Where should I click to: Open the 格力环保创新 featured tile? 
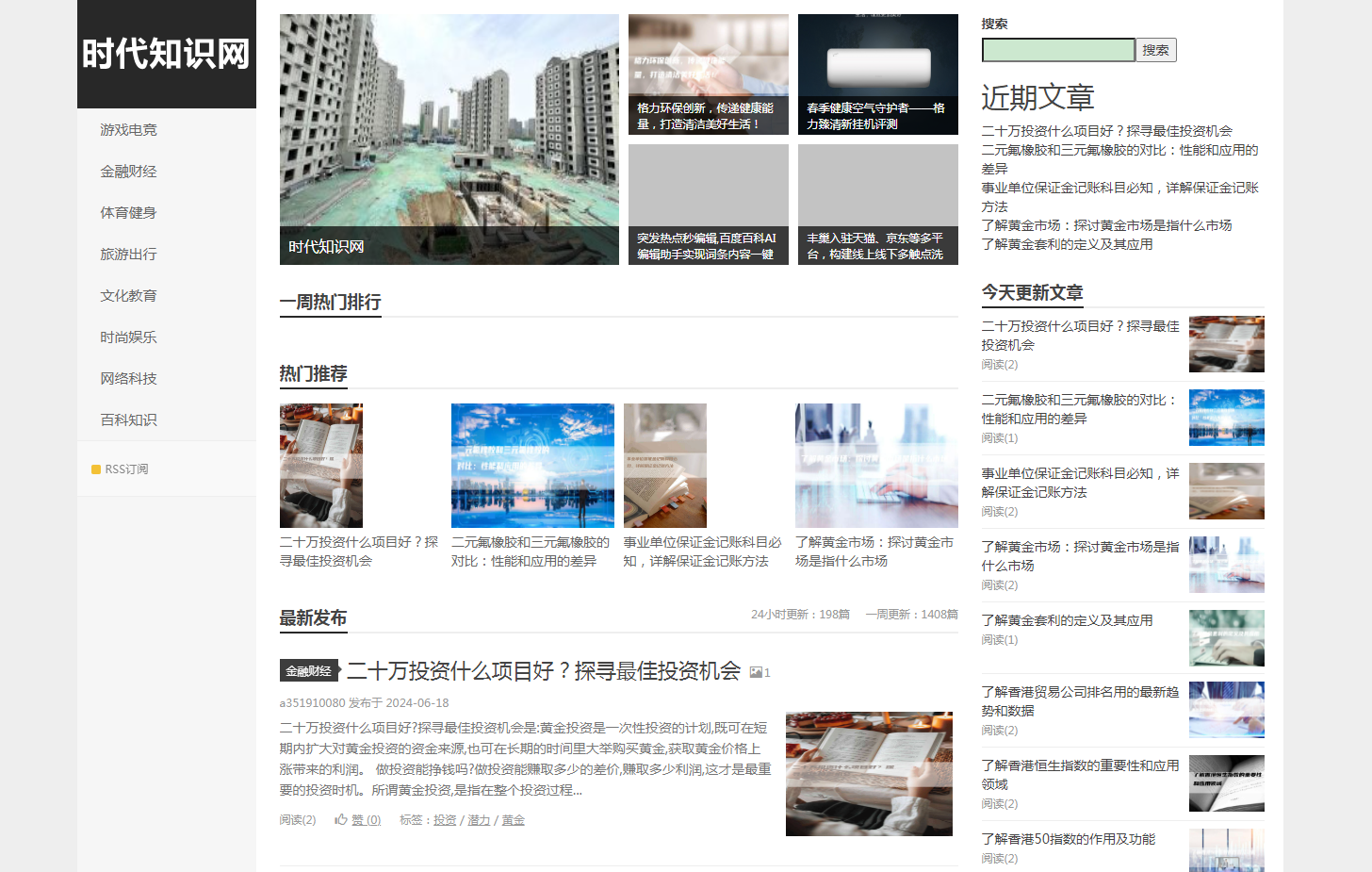[709, 74]
